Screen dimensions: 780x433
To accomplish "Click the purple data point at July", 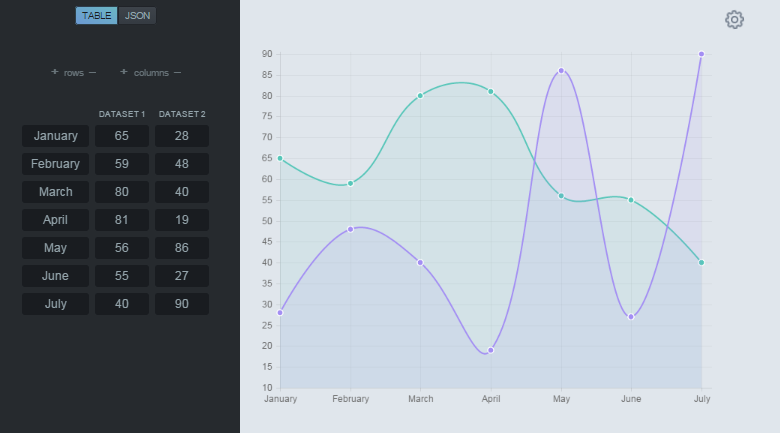I will (x=701, y=54).
